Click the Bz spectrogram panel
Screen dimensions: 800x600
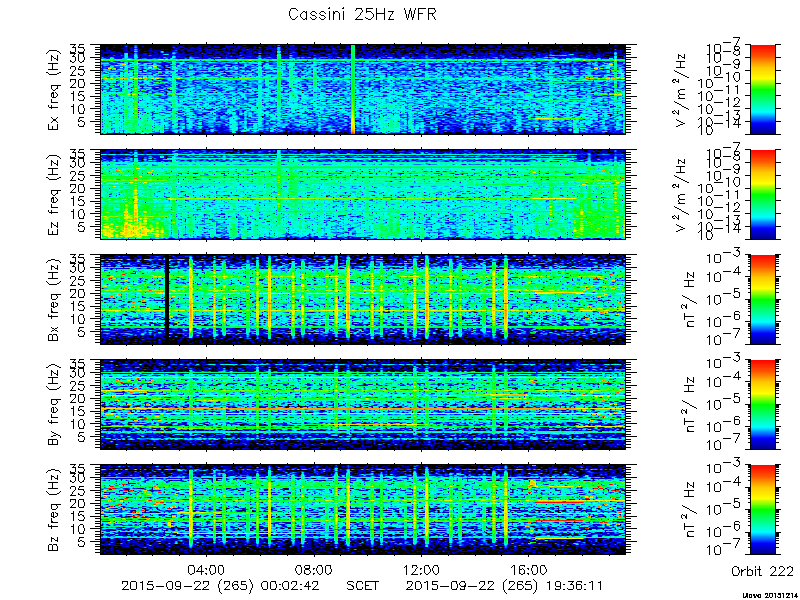363,510
